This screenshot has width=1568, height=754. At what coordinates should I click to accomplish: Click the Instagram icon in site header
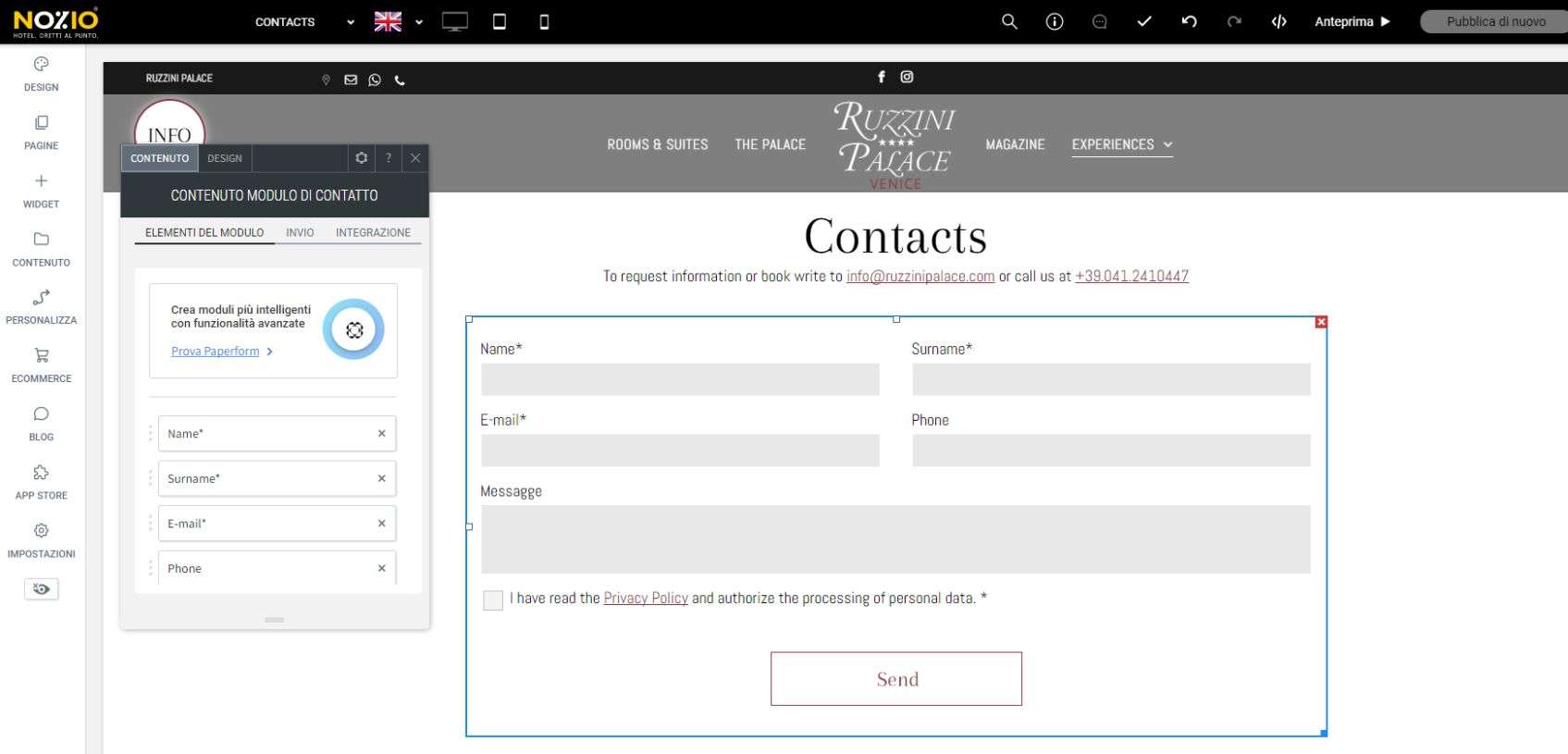tap(907, 77)
